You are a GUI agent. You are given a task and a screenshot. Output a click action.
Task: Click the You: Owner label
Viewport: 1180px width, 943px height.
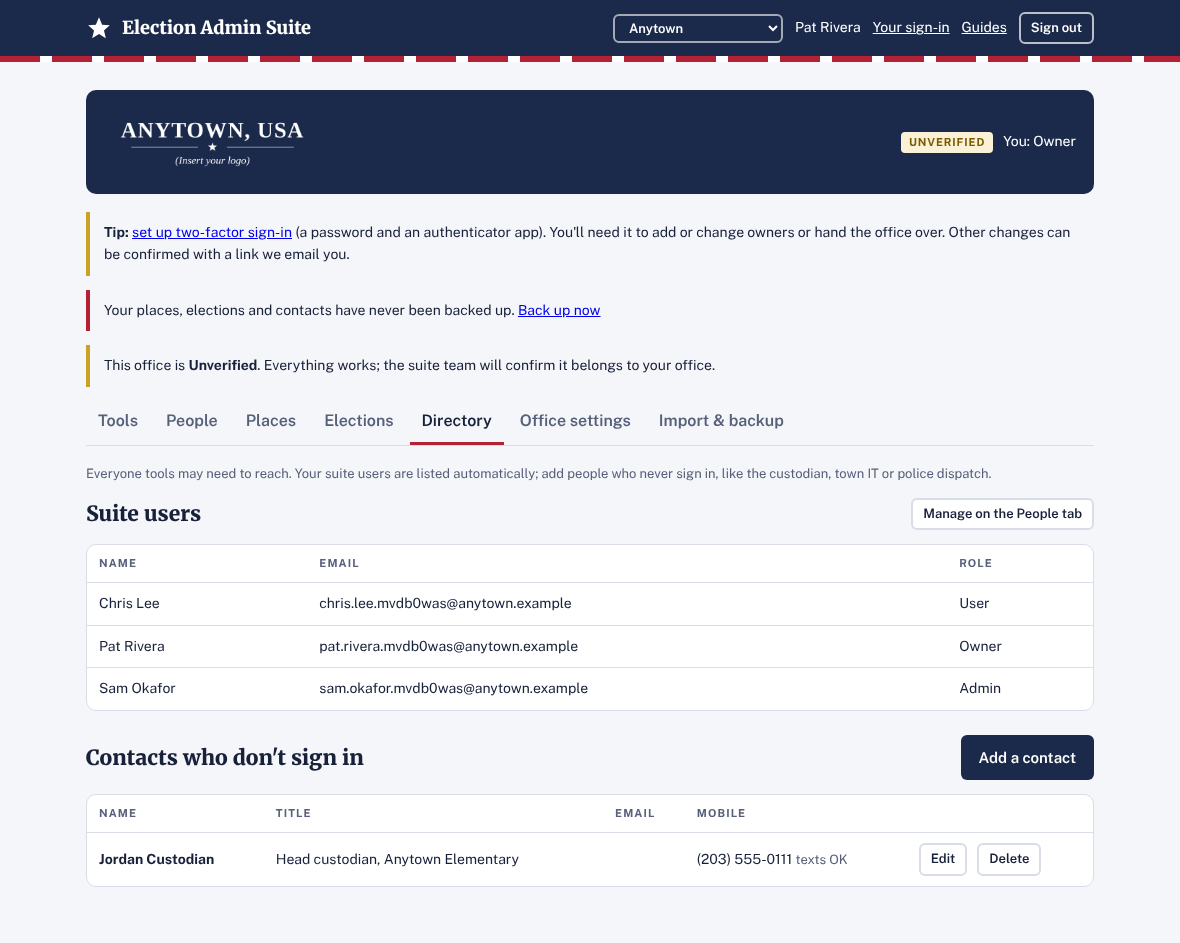click(1039, 141)
